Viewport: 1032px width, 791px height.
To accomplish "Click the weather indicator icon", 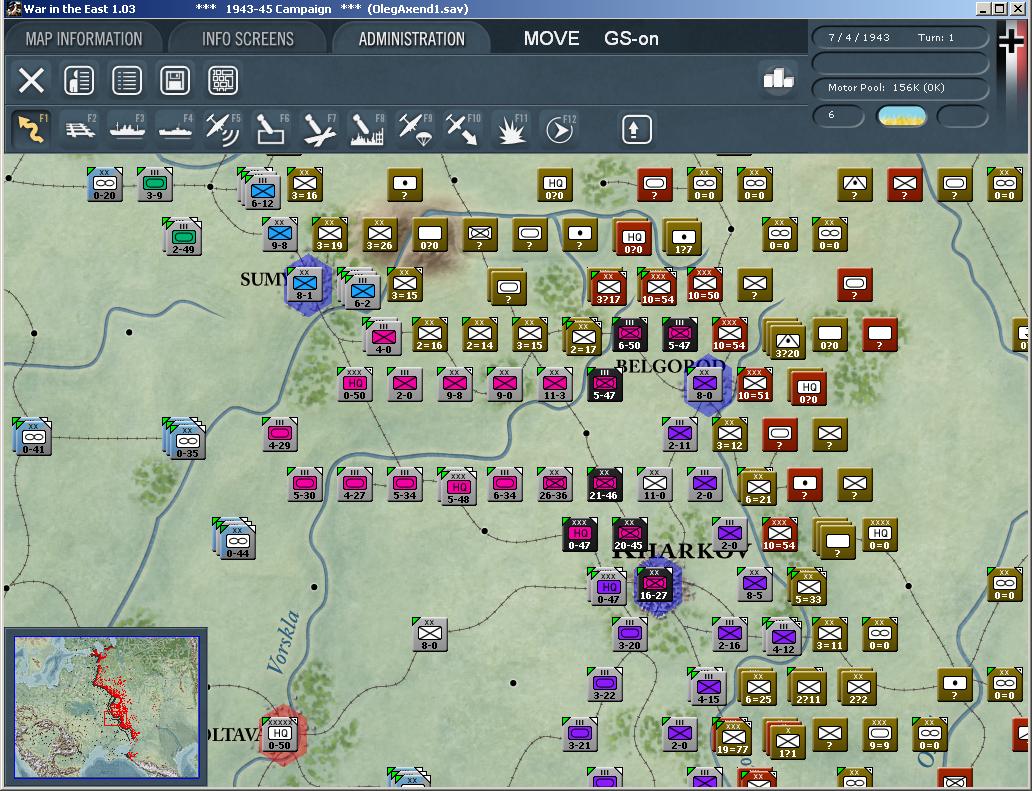I will [902, 116].
